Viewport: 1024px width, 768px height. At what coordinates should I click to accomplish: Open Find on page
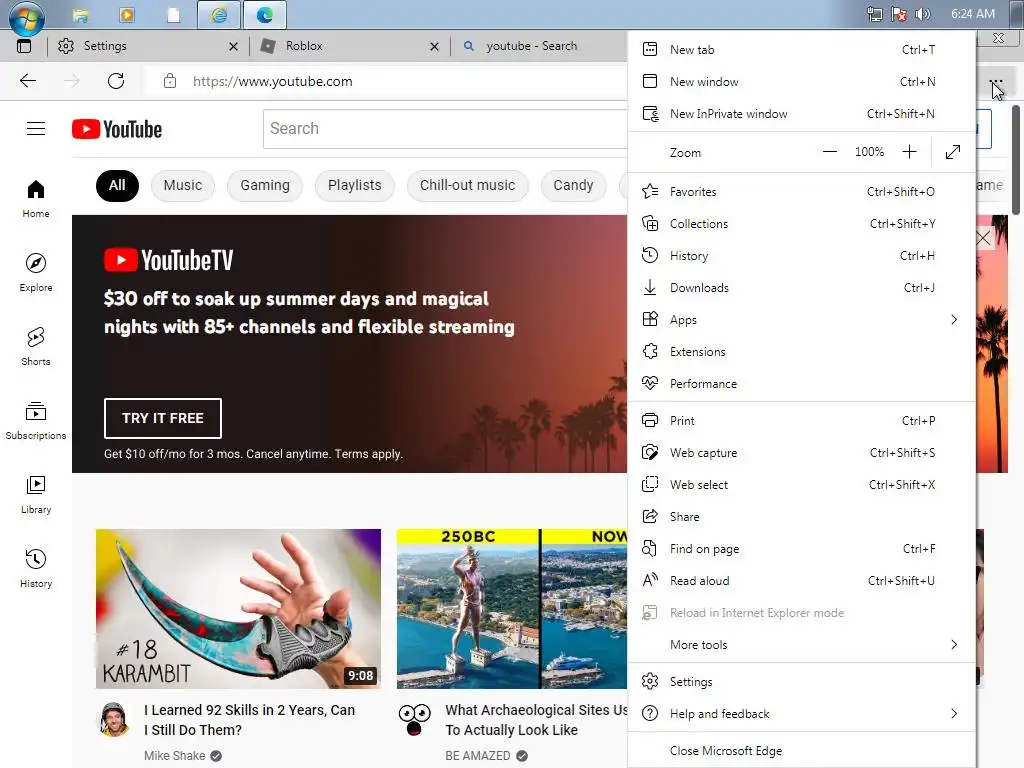[x=801, y=549]
